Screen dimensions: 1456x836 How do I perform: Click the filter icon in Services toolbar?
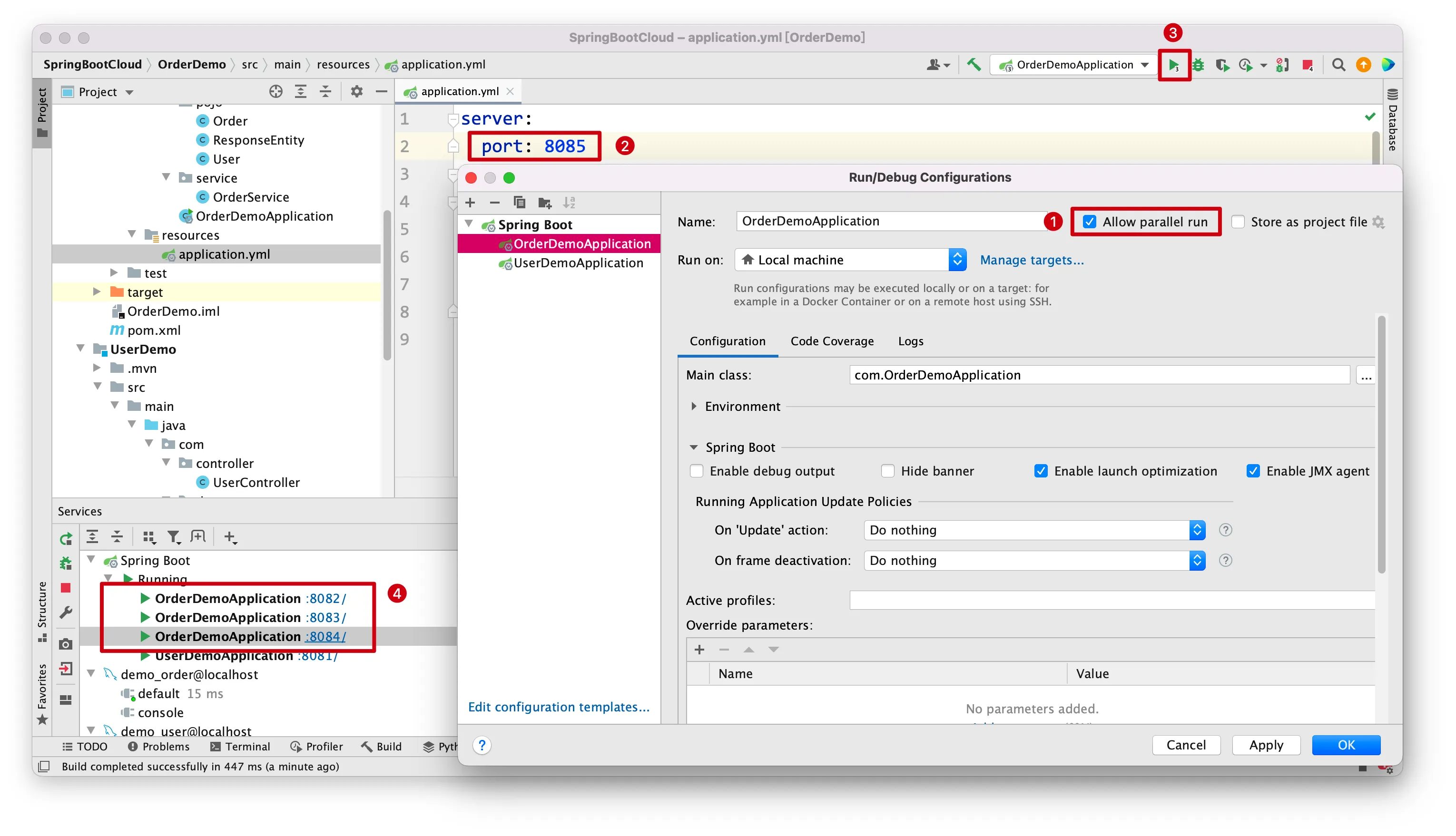point(174,537)
